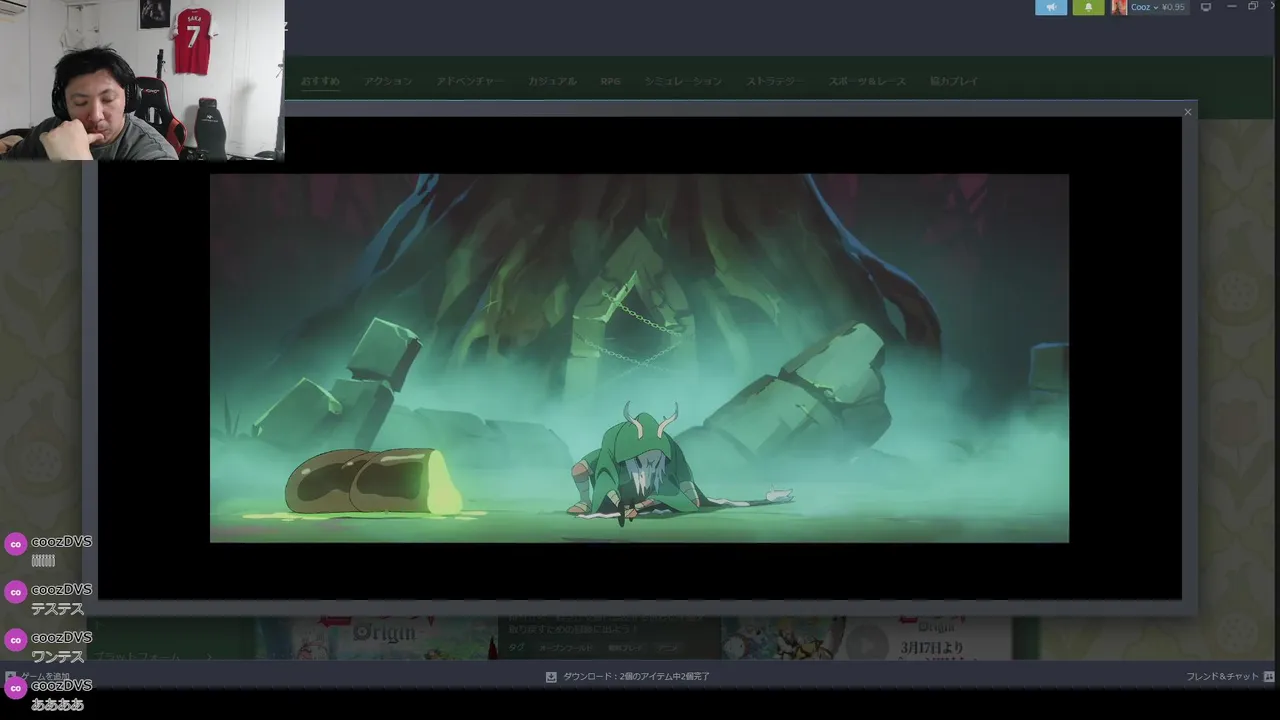Viewport: 1280px width, 720px height.
Task: Open the ダウンロード status in bottom bar
Action: pos(636,677)
